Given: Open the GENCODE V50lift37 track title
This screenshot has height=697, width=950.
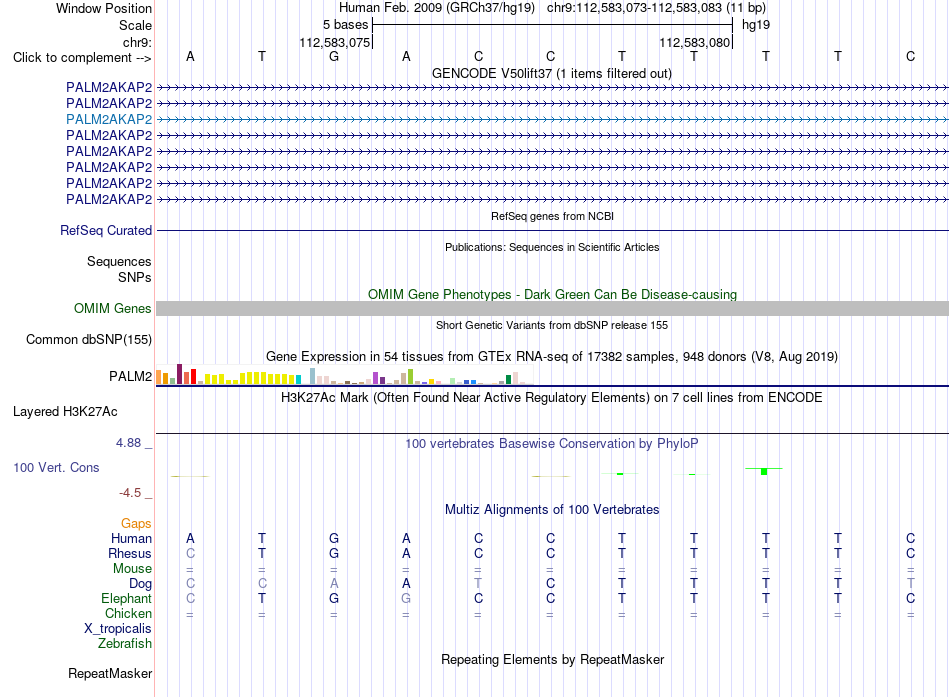Looking at the screenshot, I should click(x=551, y=73).
